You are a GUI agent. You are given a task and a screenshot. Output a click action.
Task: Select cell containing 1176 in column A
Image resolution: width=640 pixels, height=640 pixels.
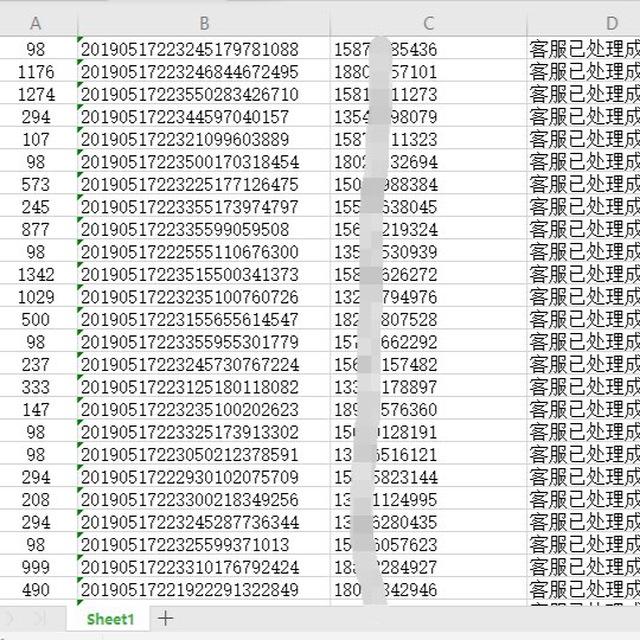click(38, 72)
